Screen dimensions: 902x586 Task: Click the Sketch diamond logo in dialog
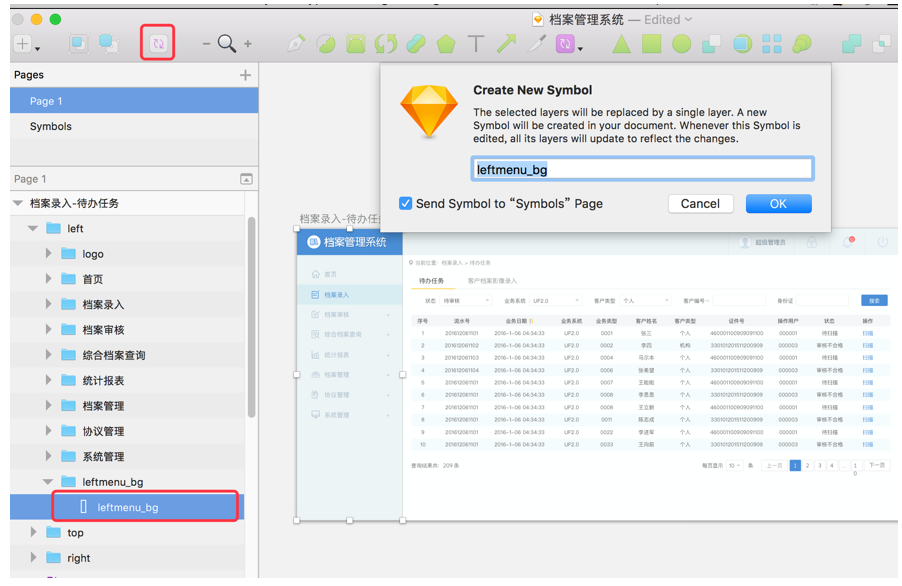tap(429, 111)
